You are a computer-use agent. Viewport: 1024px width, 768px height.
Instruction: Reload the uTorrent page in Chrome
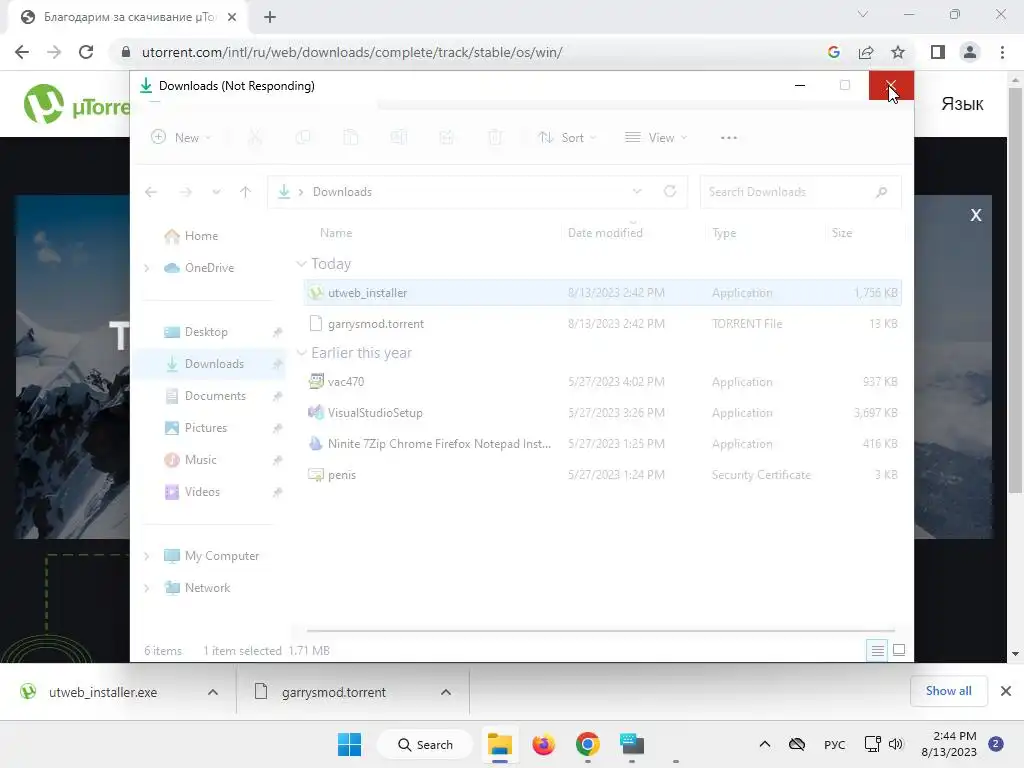(x=86, y=52)
